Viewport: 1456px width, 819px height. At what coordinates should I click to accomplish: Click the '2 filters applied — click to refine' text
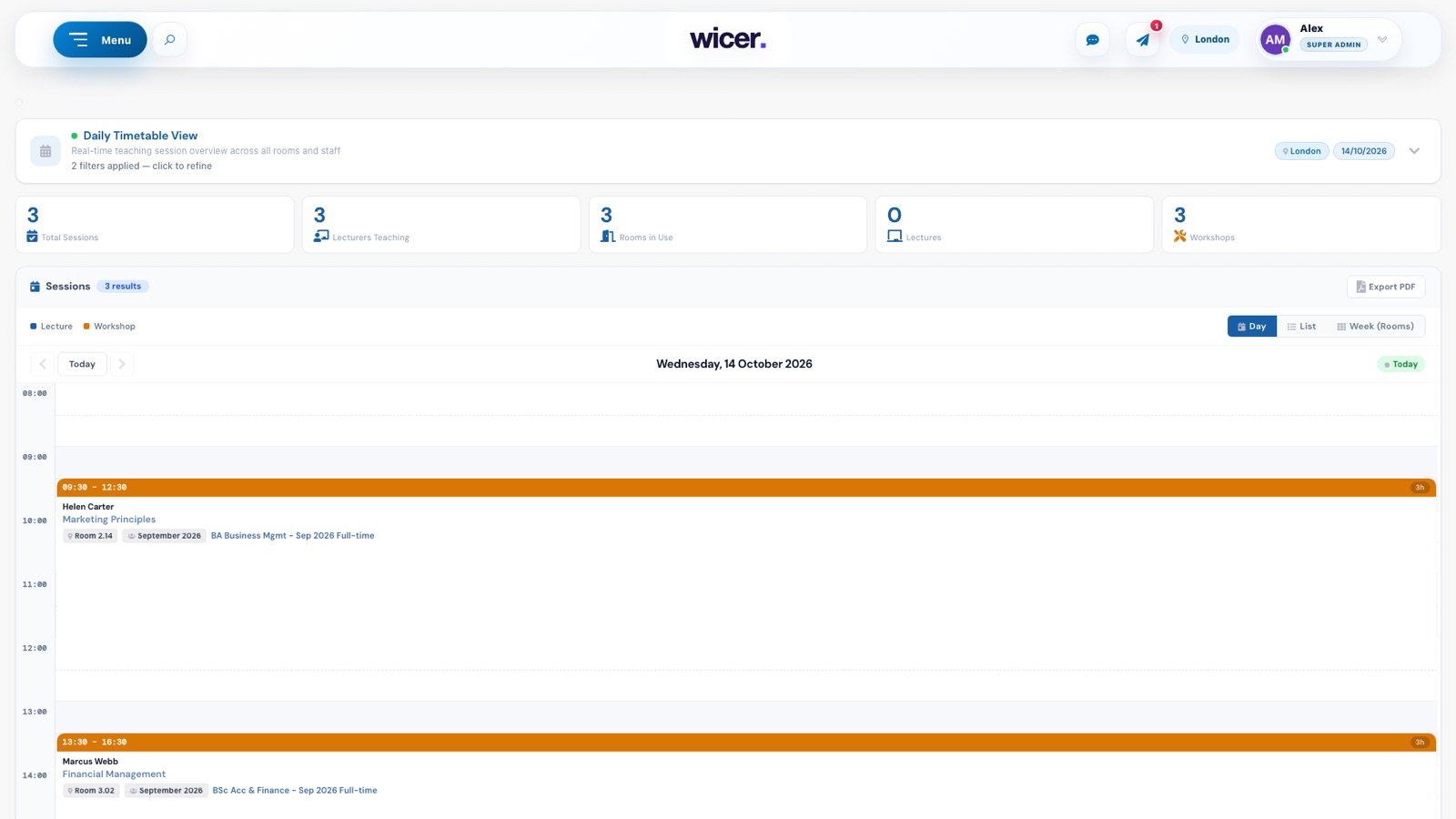point(142,167)
